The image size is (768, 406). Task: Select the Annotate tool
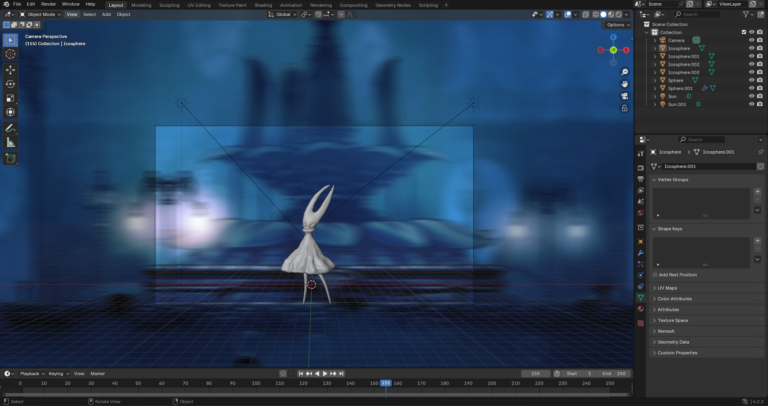point(11,128)
